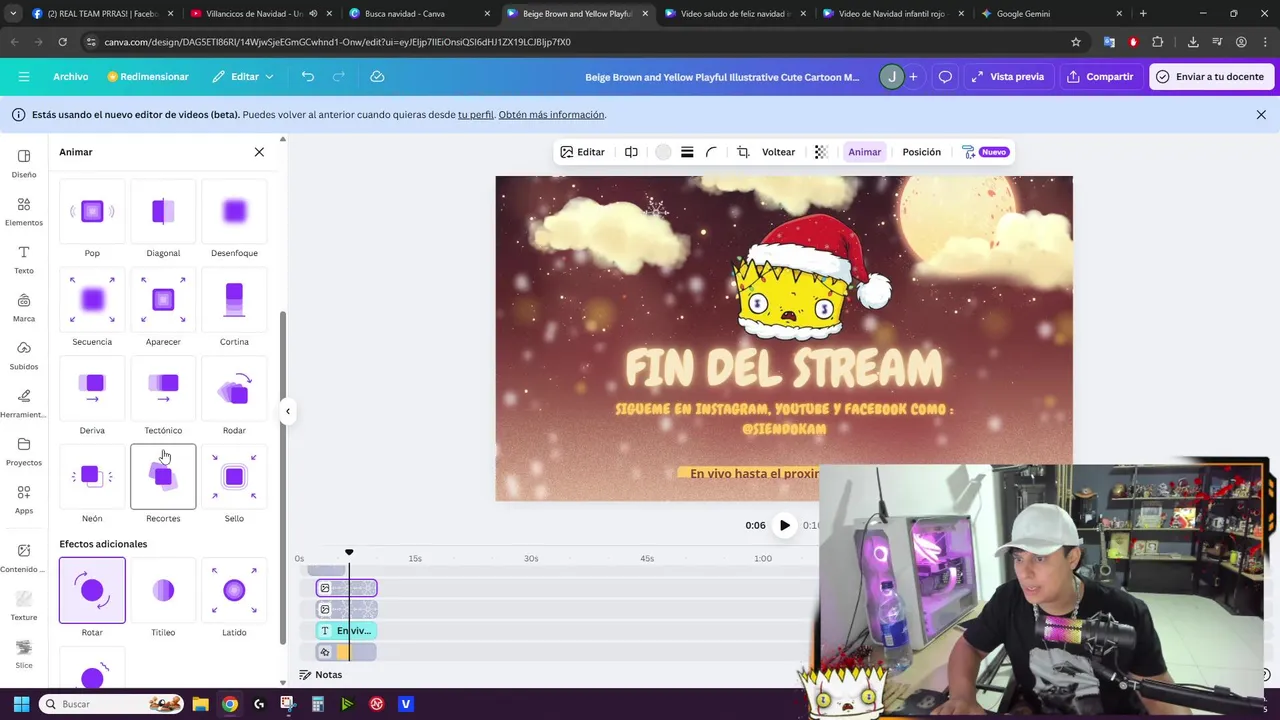This screenshot has width=1280, height=720.
Task: Toggle the Rotar additional effect
Action: click(x=92, y=591)
